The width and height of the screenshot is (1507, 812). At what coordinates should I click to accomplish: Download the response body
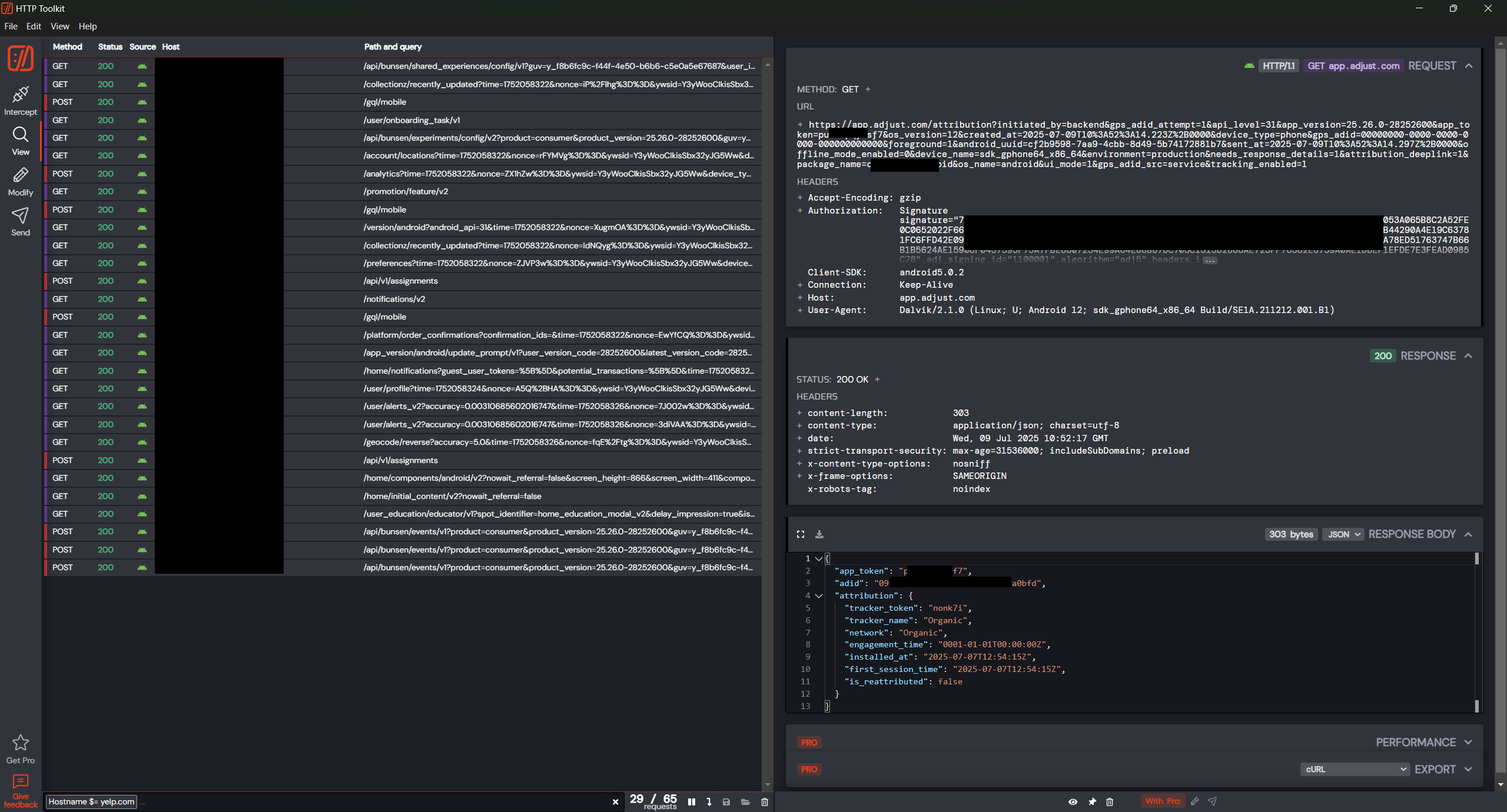click(x=819, y=534)
